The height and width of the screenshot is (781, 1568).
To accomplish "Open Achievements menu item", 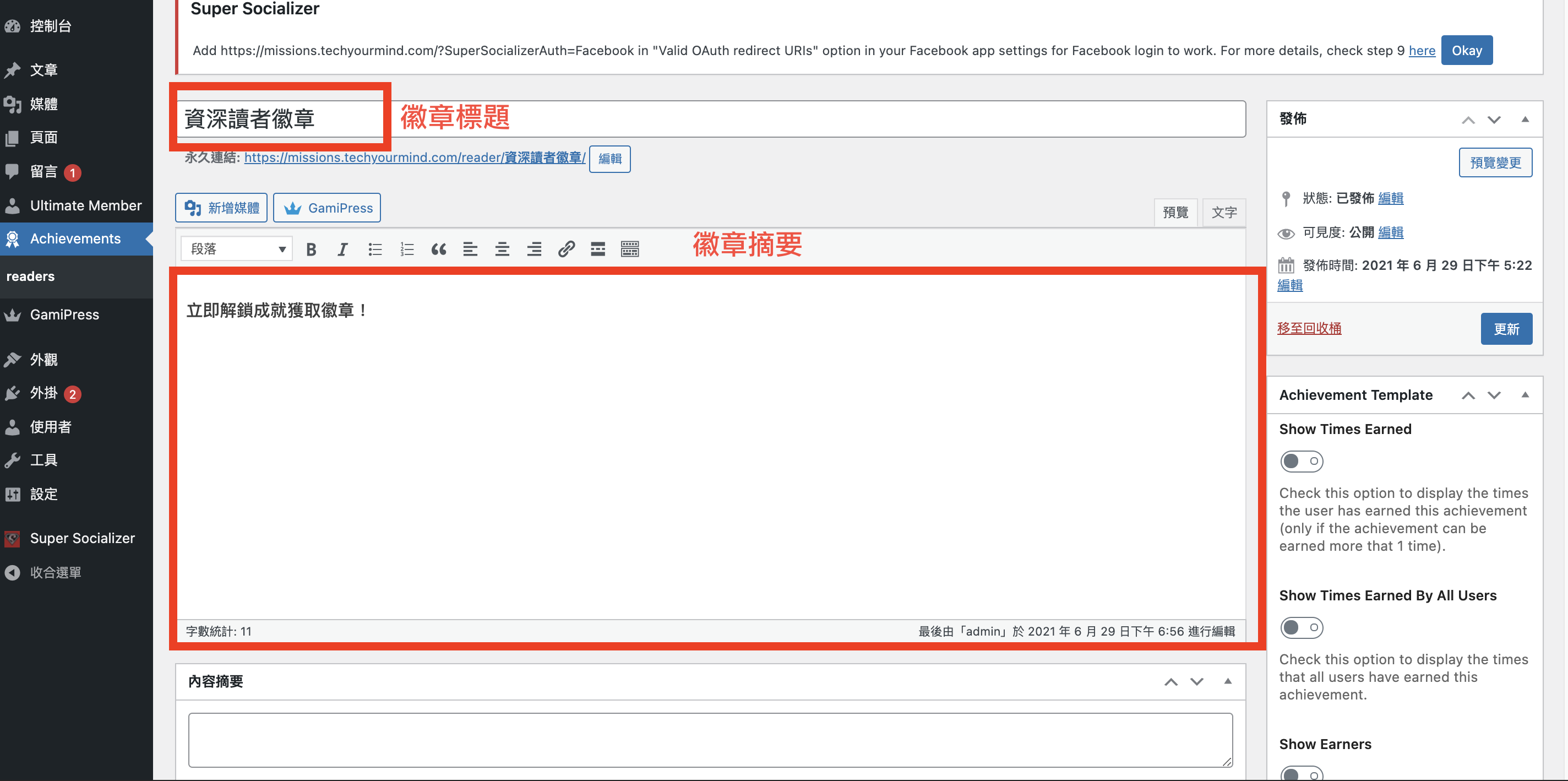I will click(76, 238).
